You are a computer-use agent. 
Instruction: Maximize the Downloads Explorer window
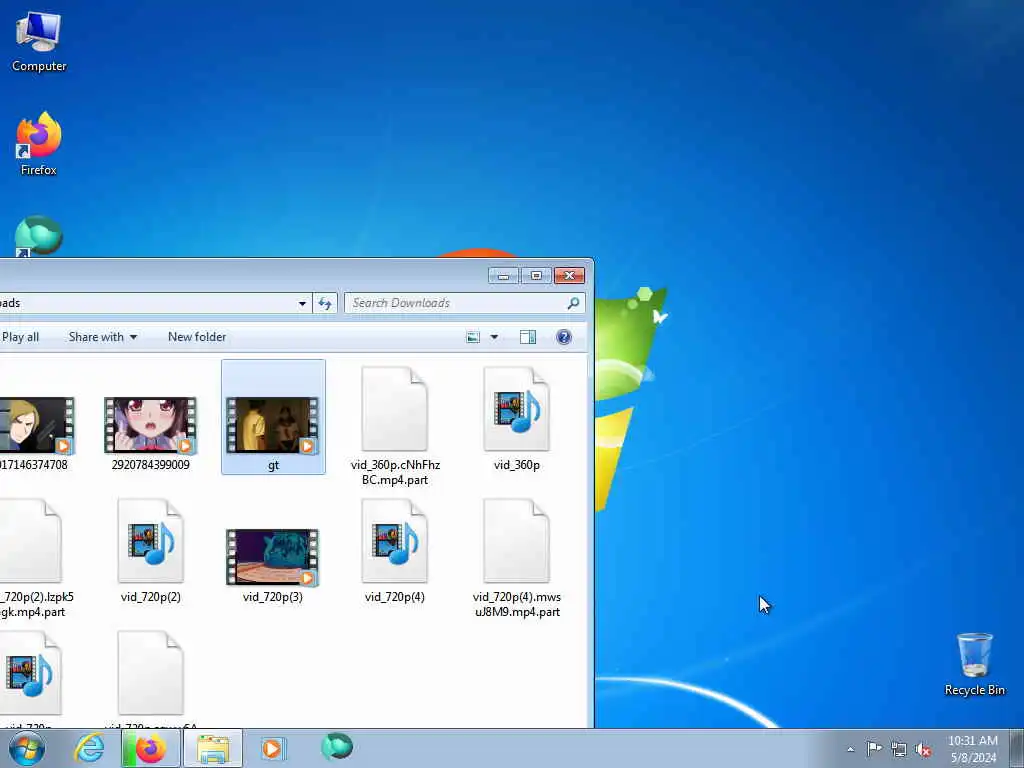click(x=536, y=276)
